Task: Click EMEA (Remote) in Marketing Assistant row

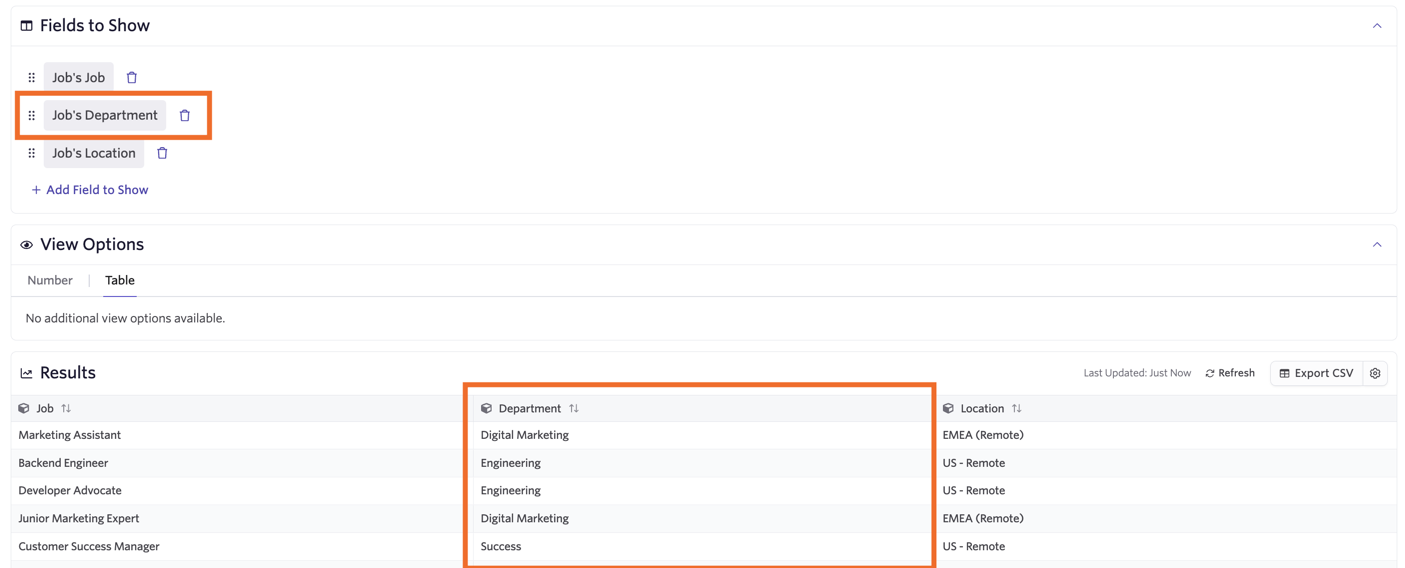Action: click(x=983, y=435)
